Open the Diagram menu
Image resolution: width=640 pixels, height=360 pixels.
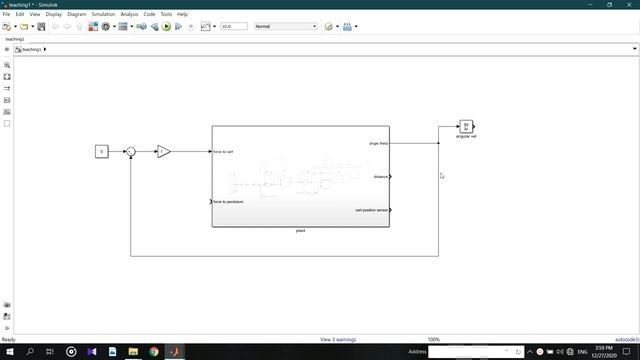(x=77, y=14)
